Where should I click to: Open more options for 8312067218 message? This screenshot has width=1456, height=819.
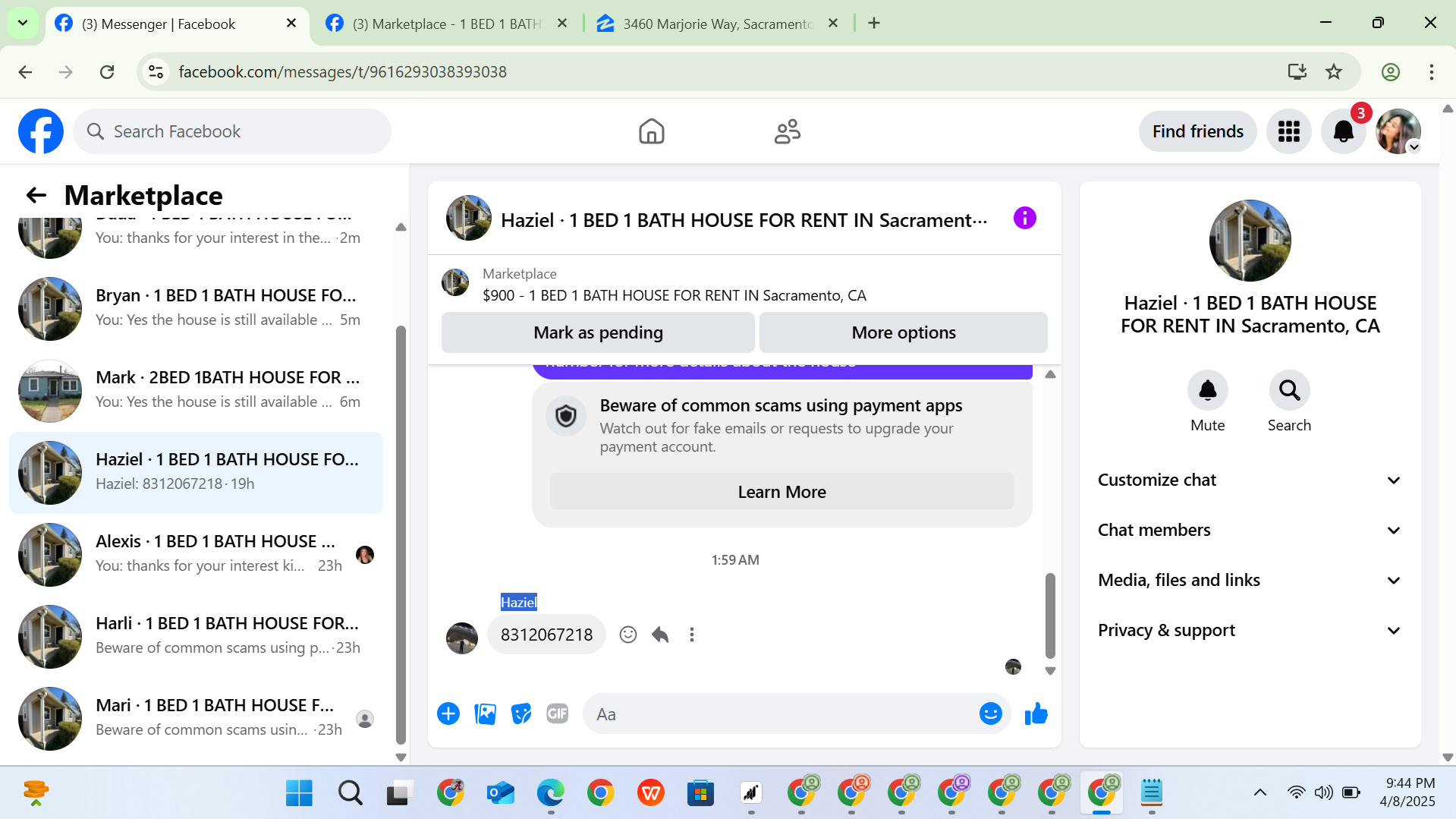click(x=691, y=635)
